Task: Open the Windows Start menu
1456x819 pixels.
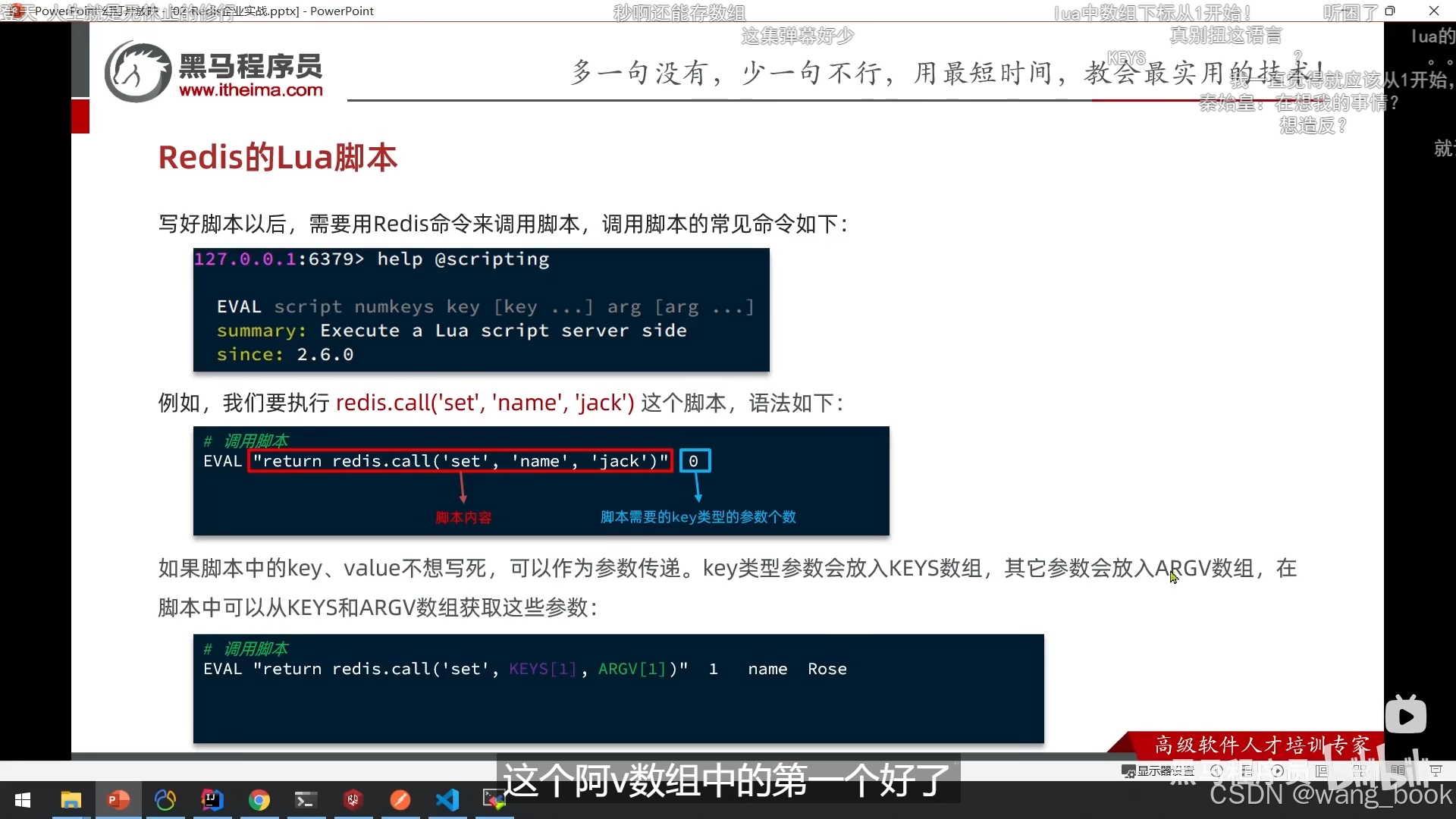Action: tap(23, 800)
